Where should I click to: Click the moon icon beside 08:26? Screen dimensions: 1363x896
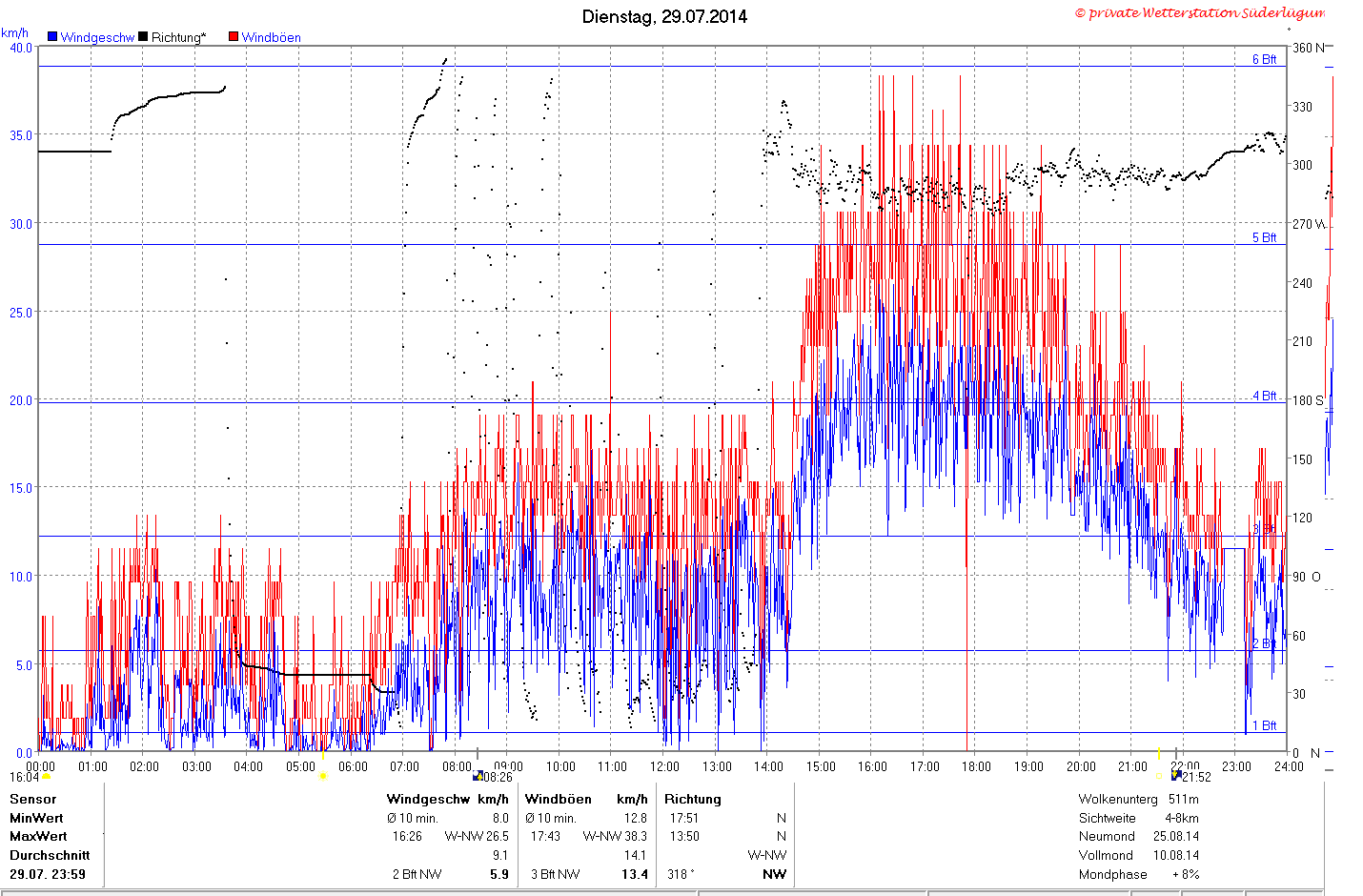point(478,777)
